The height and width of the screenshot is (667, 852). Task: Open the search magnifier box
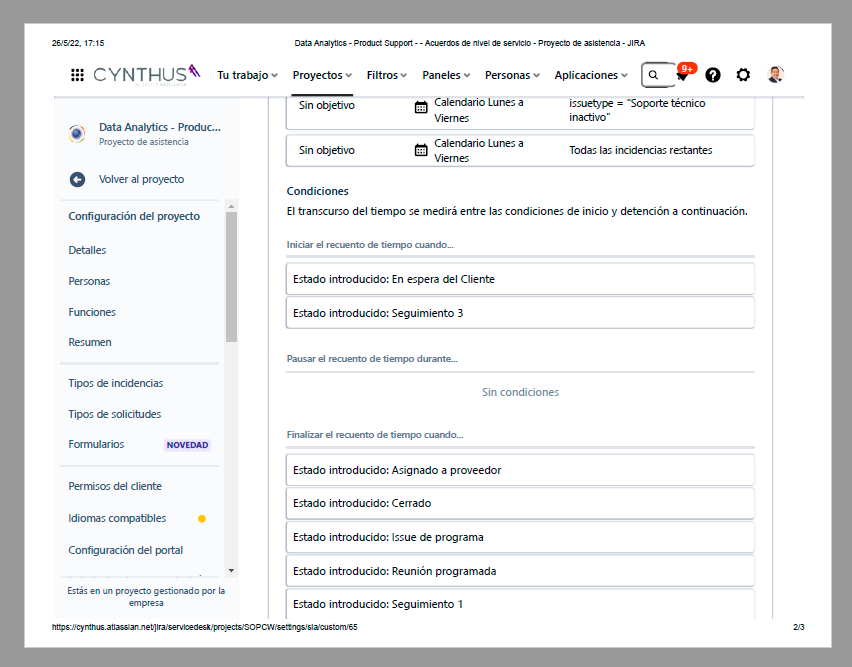click(x=658, y=75)
